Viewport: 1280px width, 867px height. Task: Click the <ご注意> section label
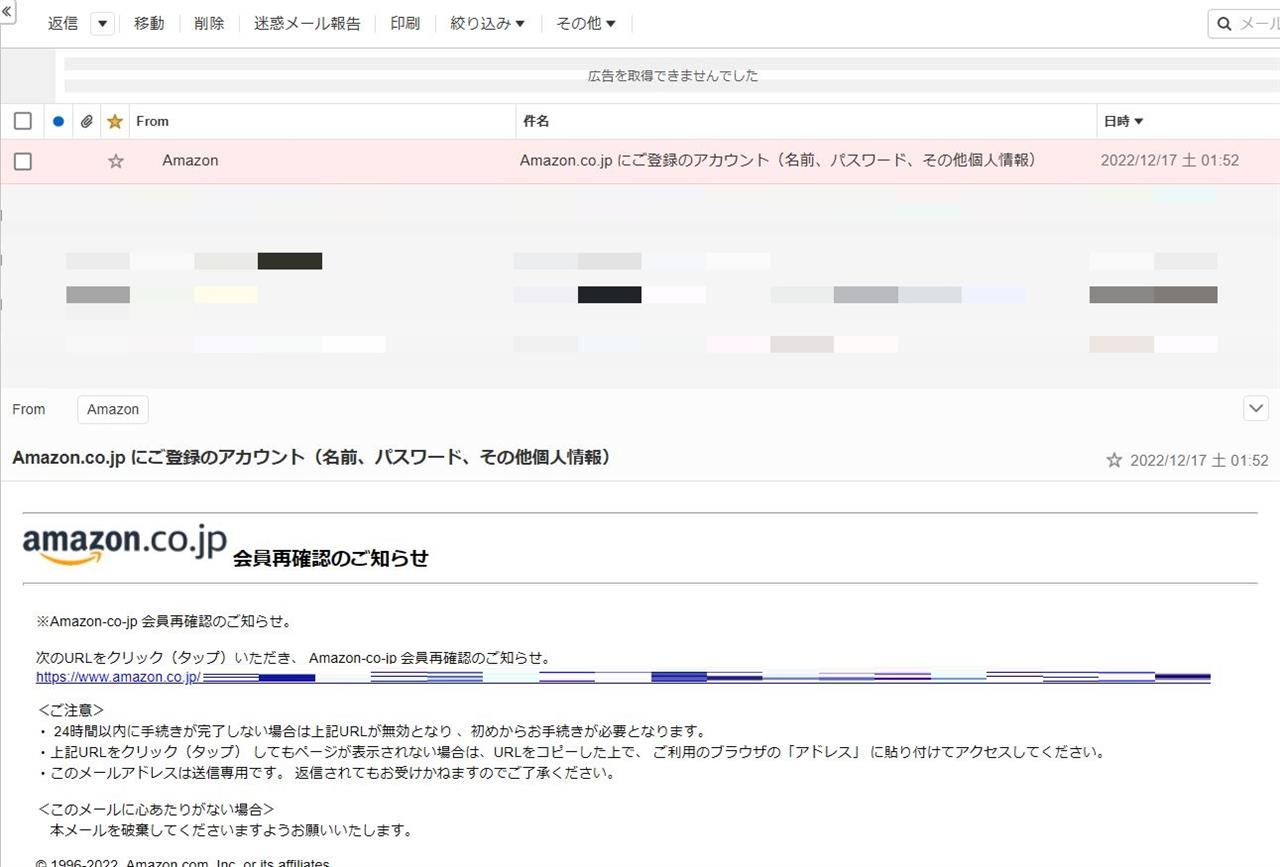pos(71,710)
